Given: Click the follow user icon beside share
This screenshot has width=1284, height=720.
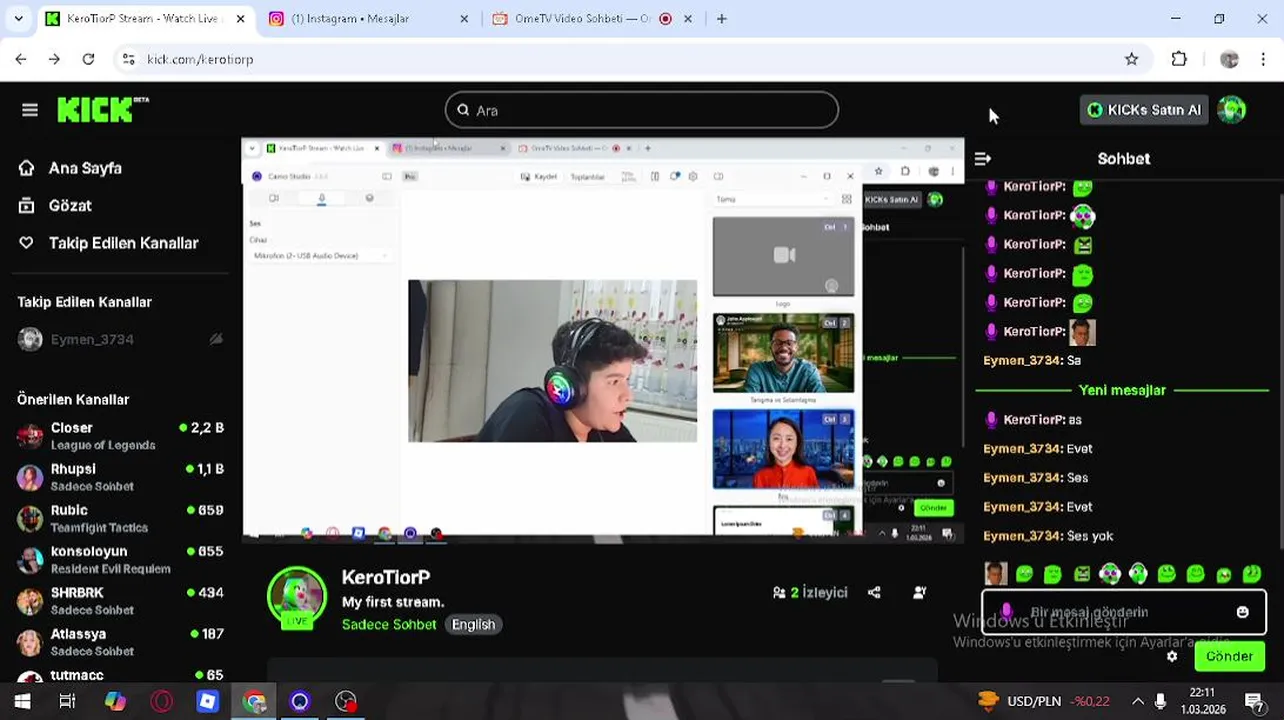Looking at the screenshot, I should (x=920, y=592).
